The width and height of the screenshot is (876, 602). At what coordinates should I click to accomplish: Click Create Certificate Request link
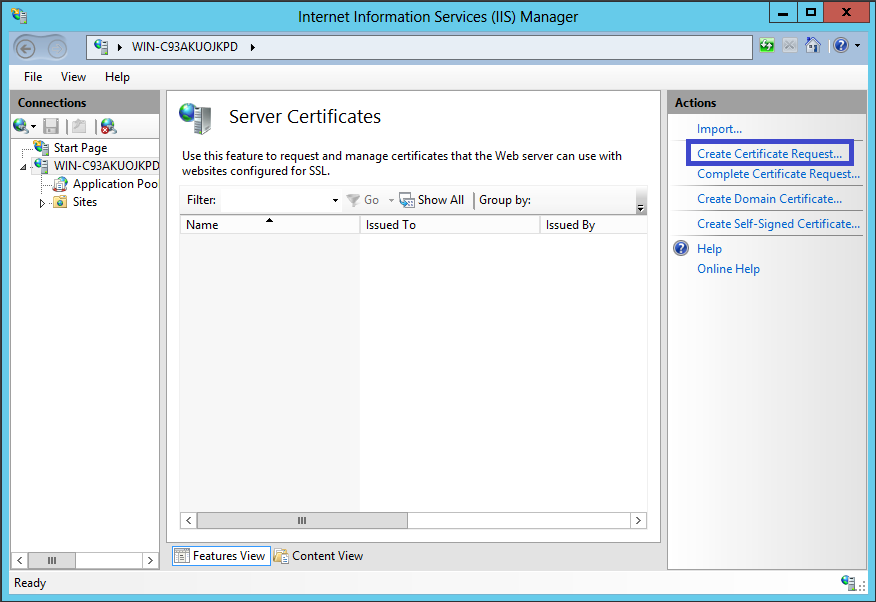[769, 154]
